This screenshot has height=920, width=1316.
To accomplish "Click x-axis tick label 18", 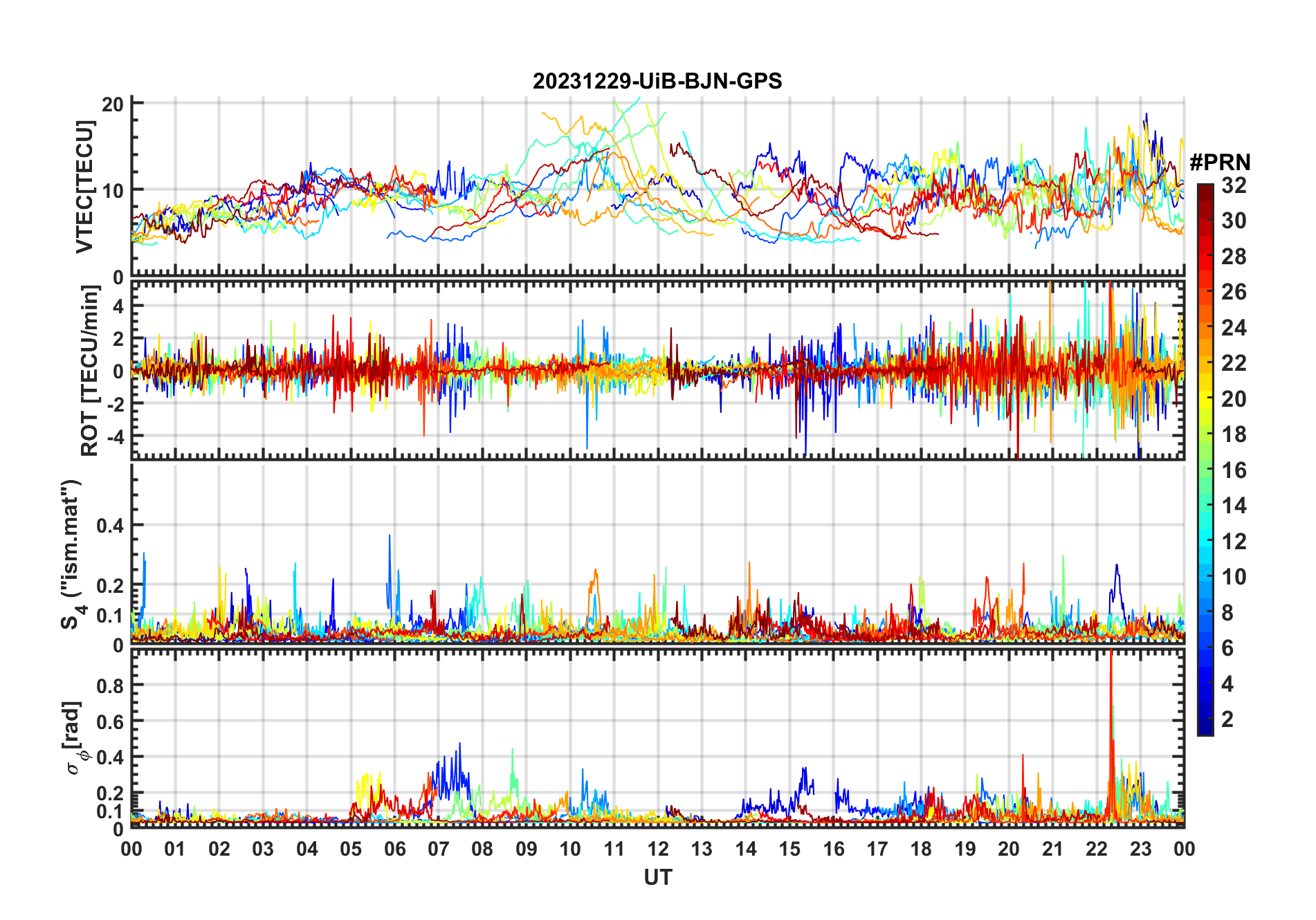I will (921, 849).
